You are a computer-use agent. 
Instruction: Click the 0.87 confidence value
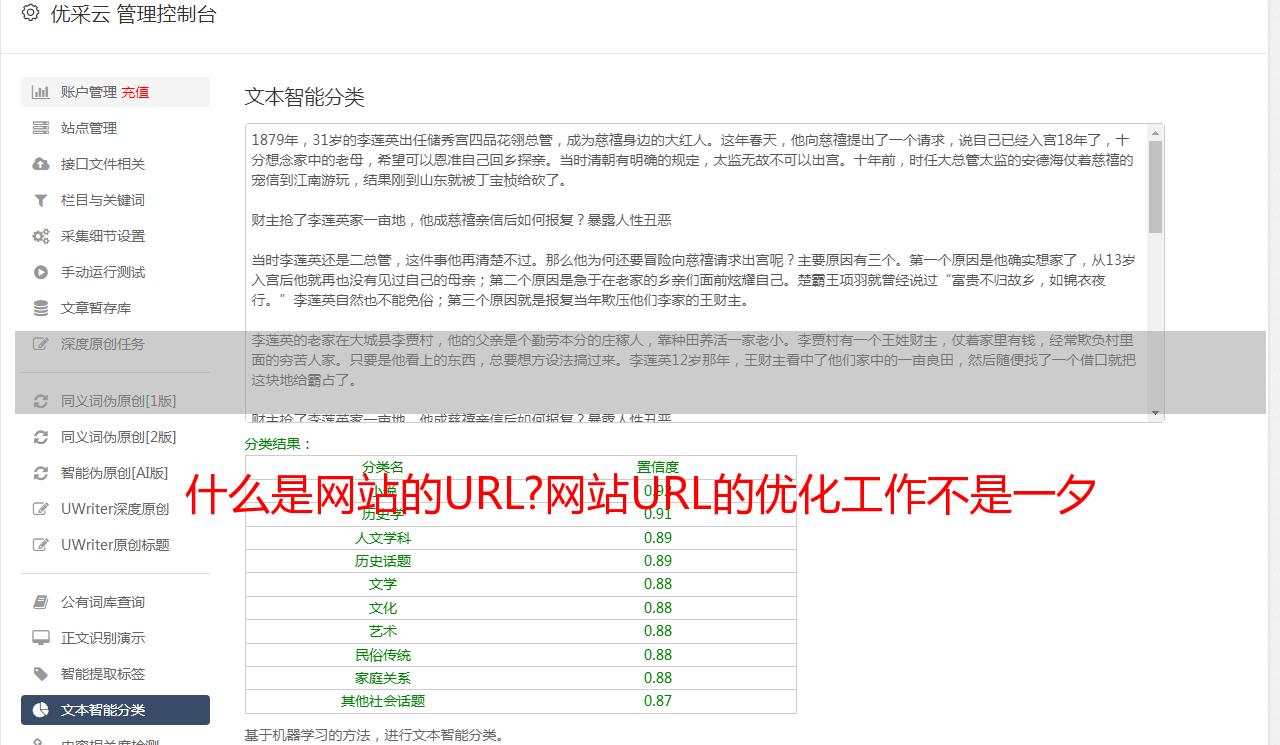tap(658, 701)
